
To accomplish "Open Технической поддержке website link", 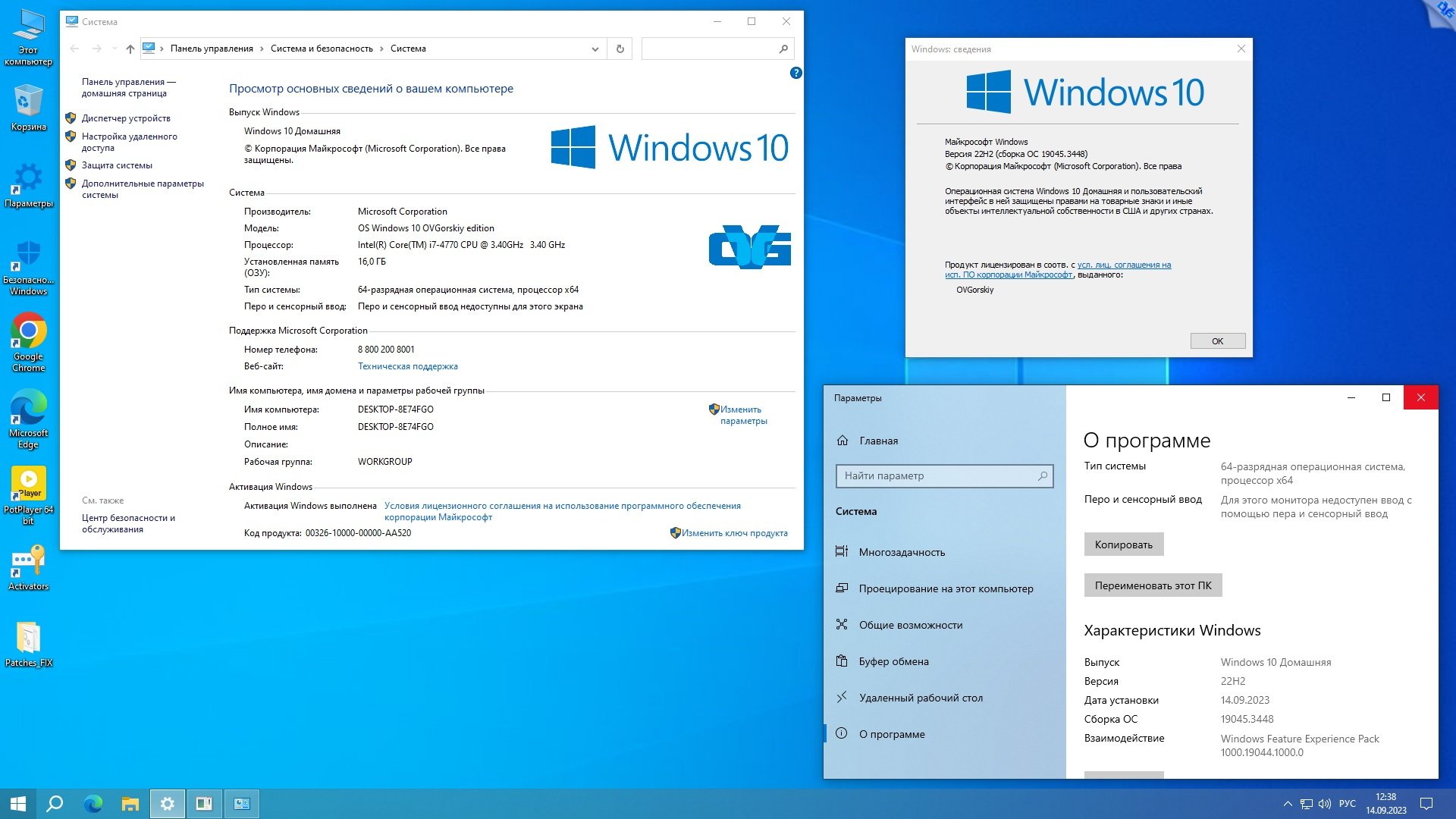I will [x=408, y=365].
